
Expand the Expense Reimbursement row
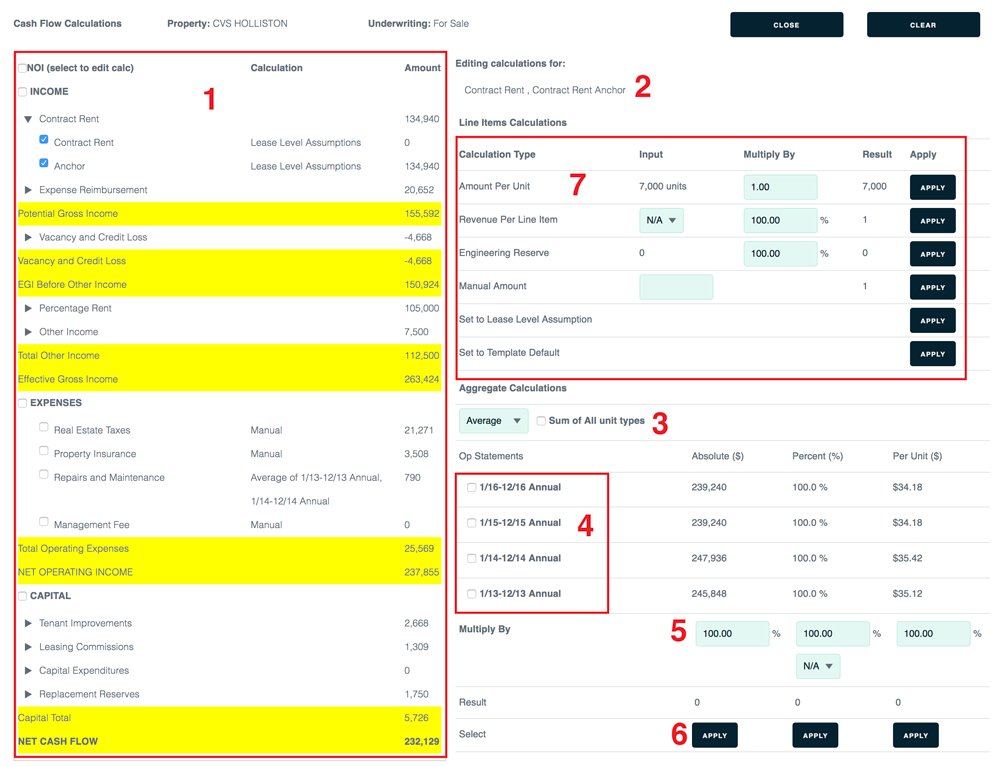coord(28,190)
